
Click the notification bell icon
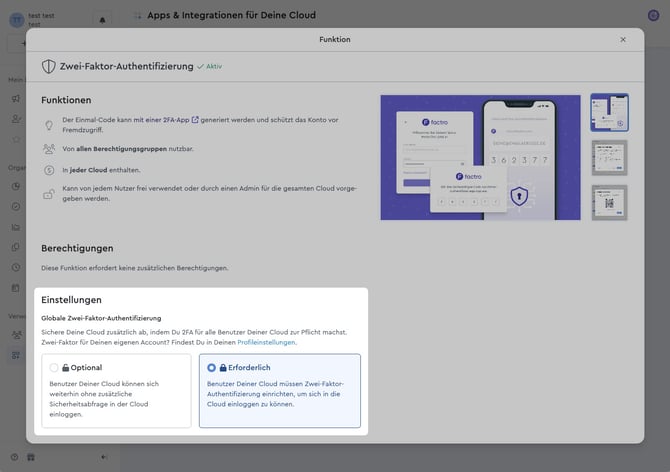tap(103, 20)
